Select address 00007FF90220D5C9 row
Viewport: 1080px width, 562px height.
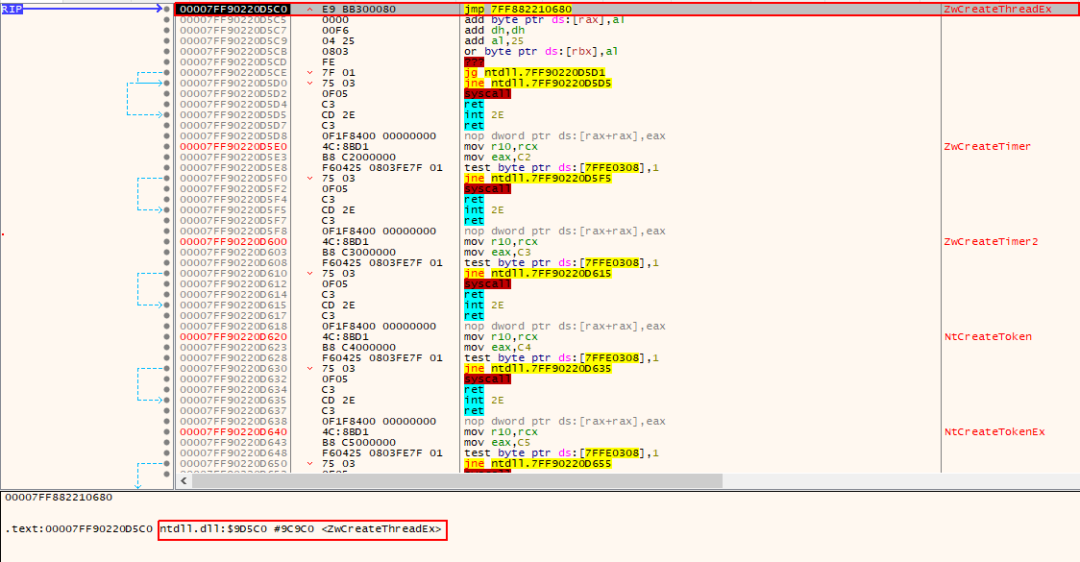pyautogui.click(x=233, y=41)
